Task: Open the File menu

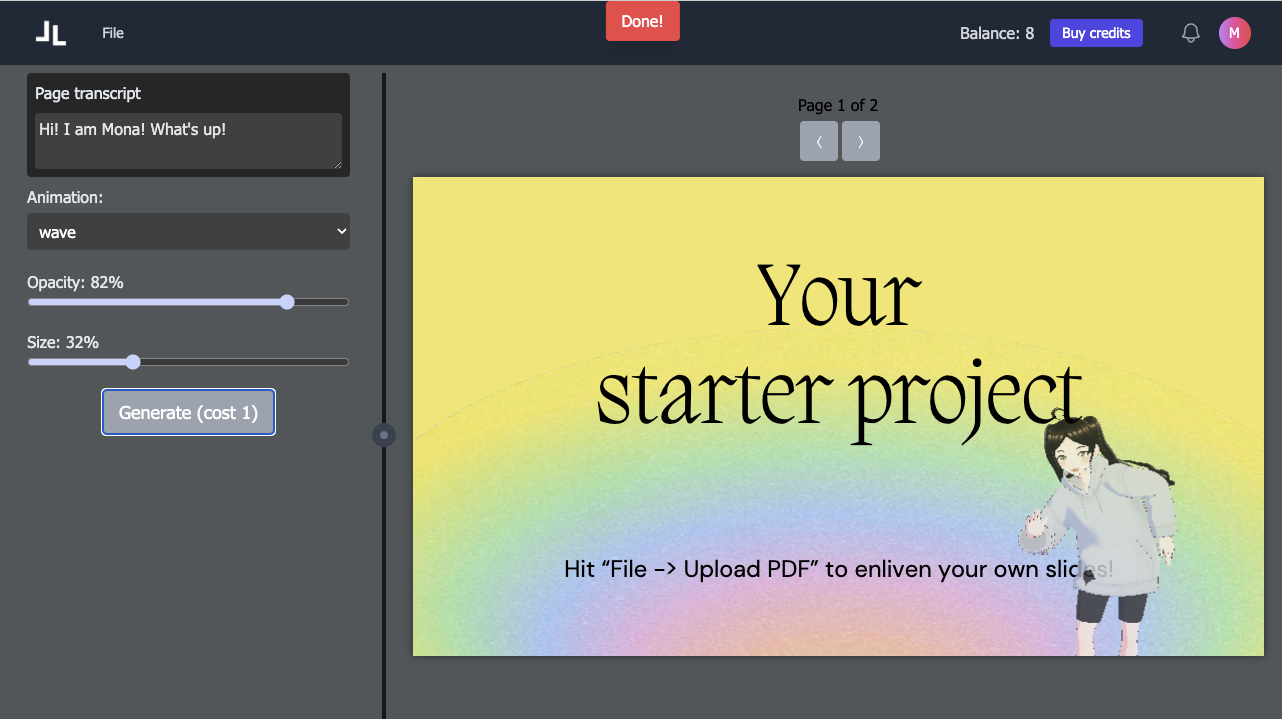Action: pos(113,33)
